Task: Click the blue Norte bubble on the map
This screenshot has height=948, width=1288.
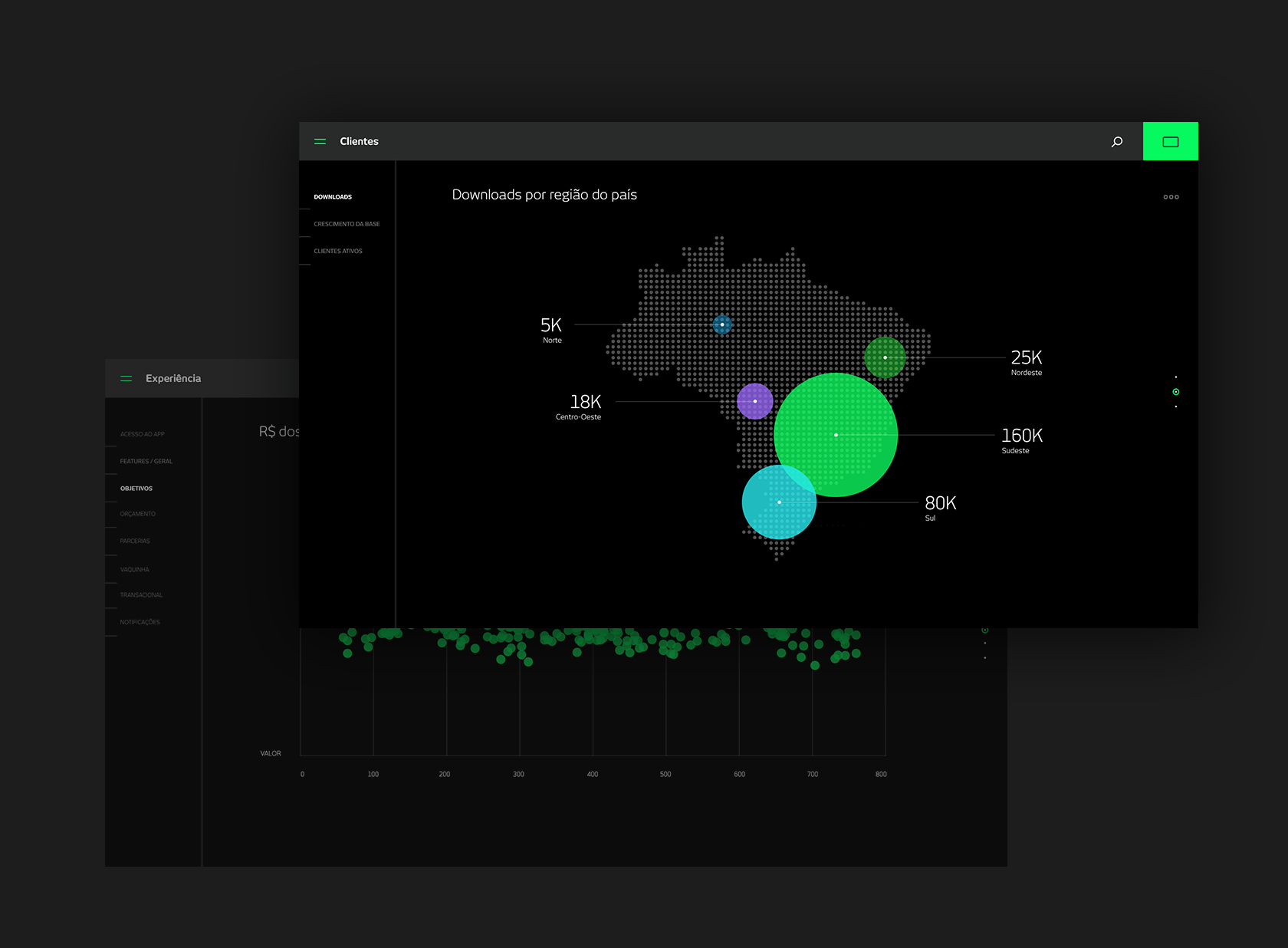Action: [x=722, y=324]
